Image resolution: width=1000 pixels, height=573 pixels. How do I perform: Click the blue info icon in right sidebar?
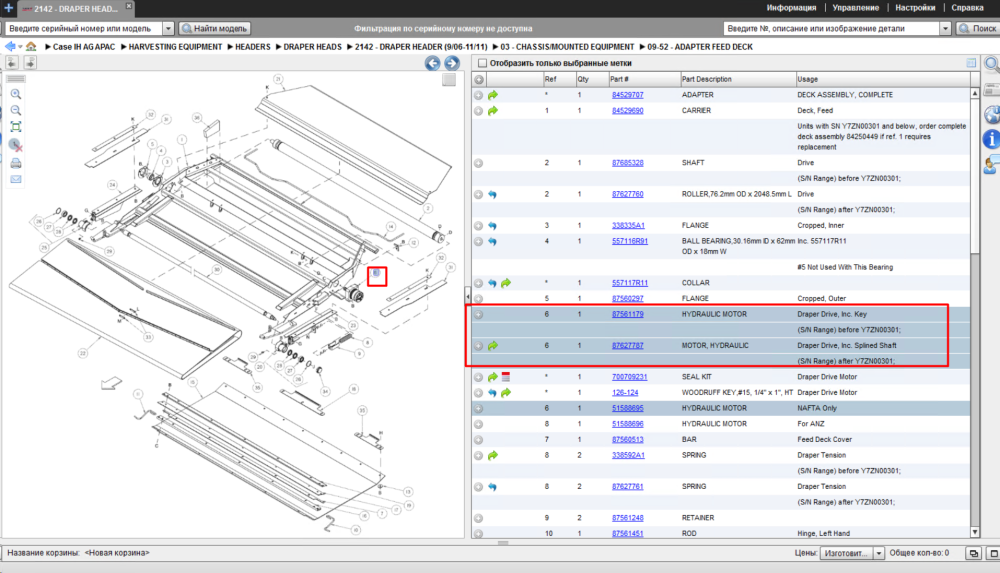click(x=992, y=138)
